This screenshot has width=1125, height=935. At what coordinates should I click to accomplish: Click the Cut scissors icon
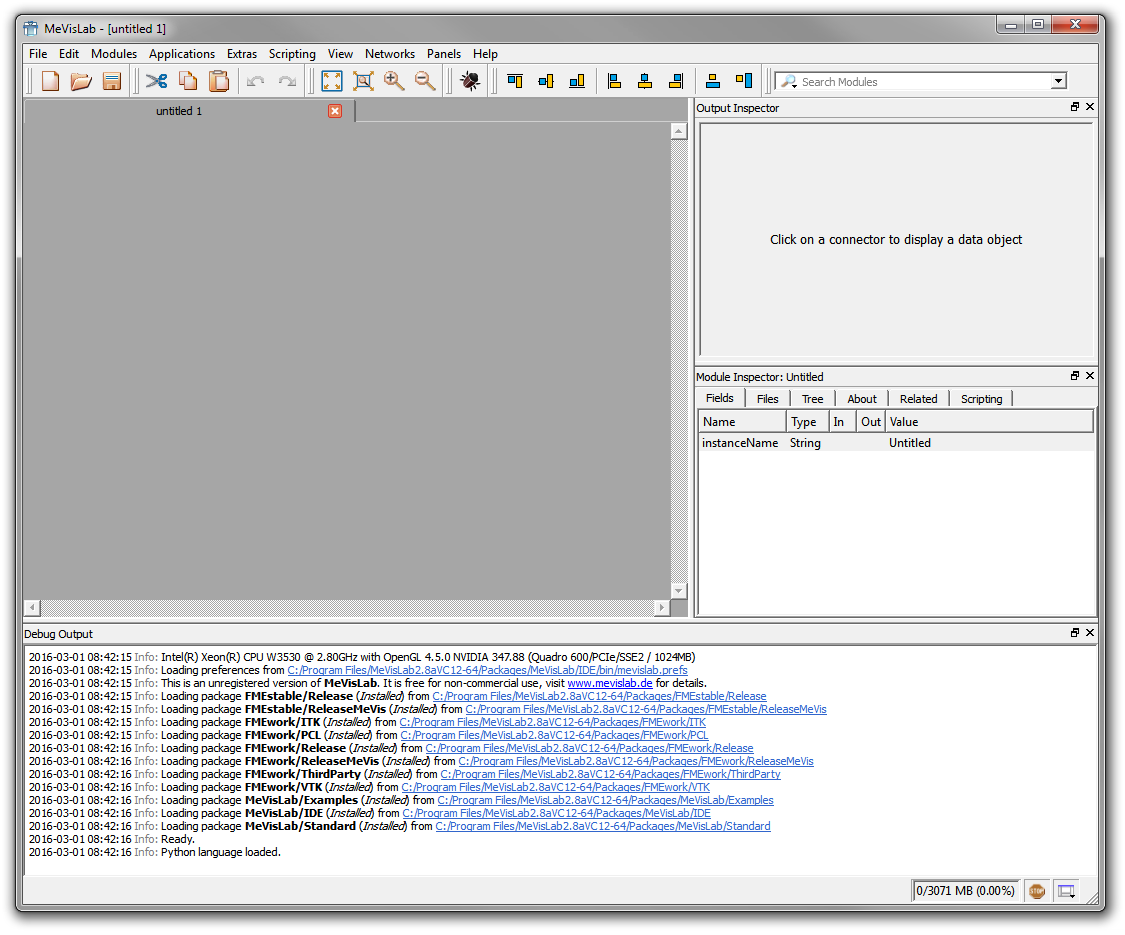point(156,82)
